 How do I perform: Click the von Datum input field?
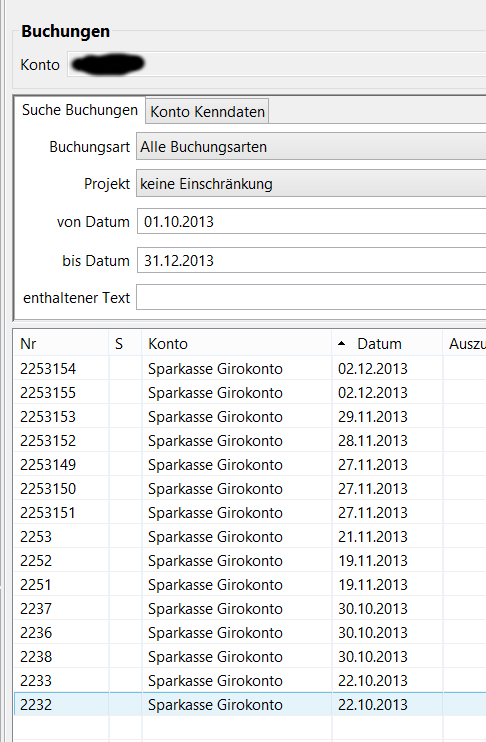coord(311,221)
